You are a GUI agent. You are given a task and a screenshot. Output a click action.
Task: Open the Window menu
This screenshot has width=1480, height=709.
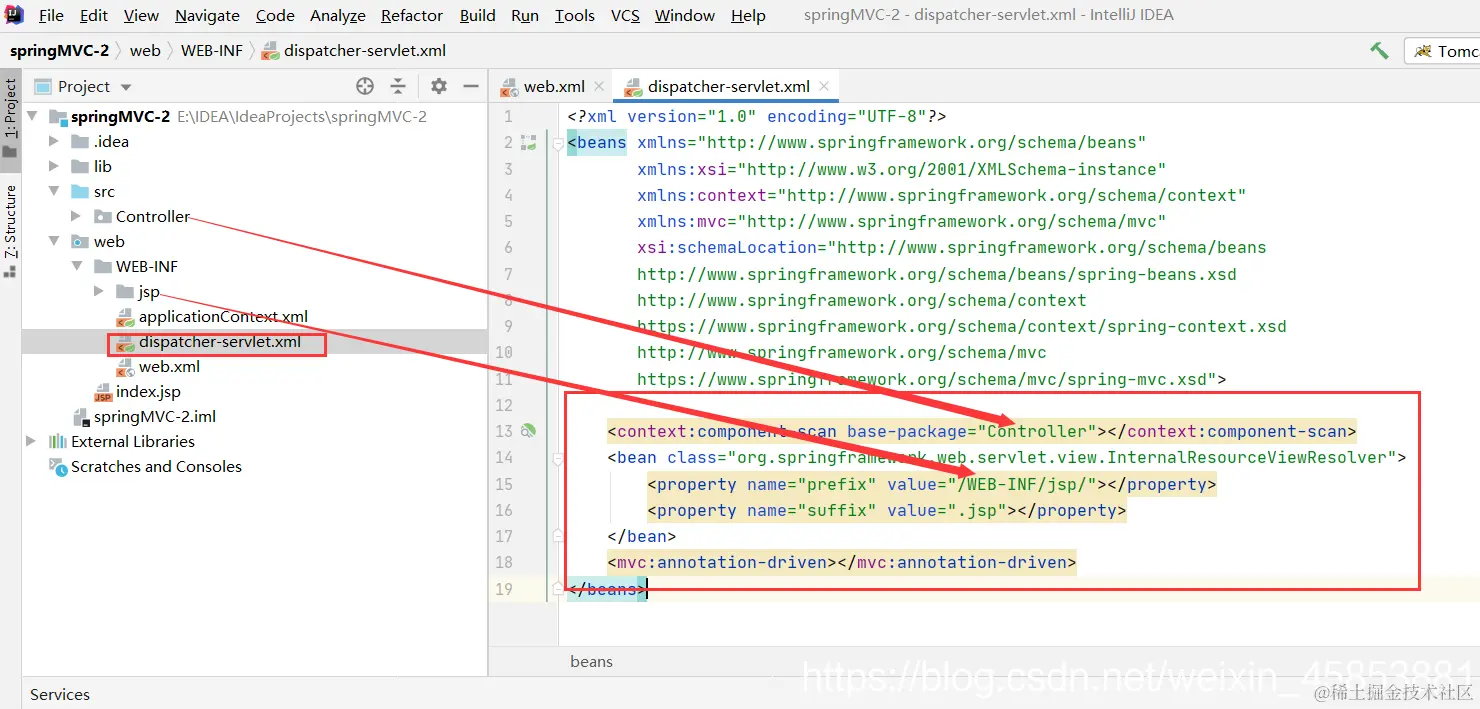(x=685, y=16)
